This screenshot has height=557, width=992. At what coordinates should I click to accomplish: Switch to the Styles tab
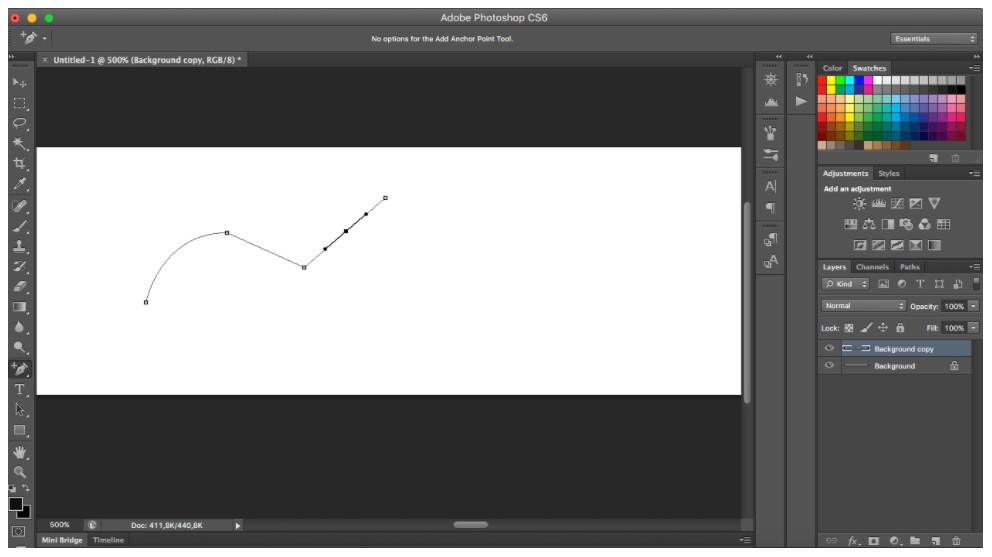click(x=888, y=173)
